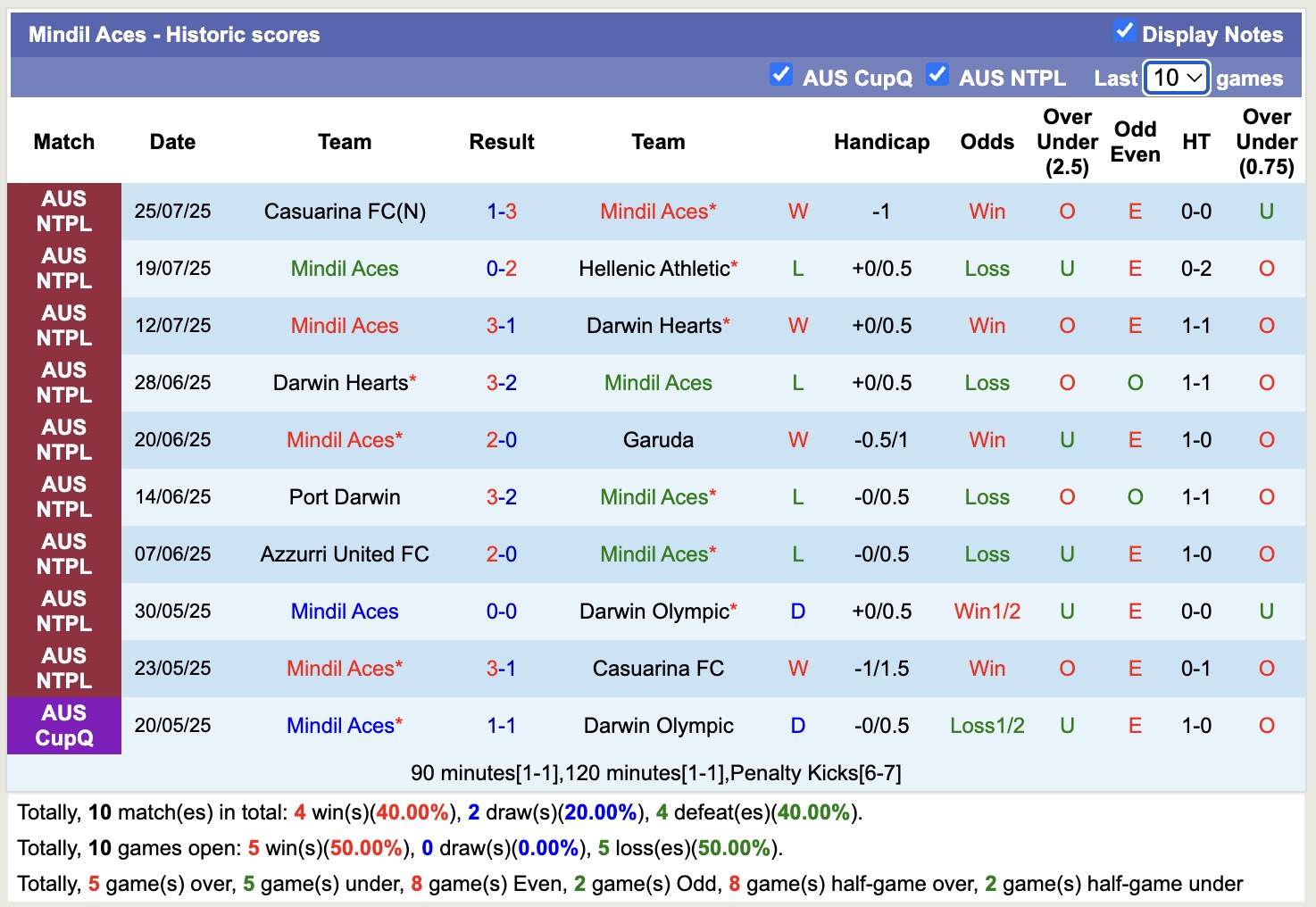This screenshot has width=1316, height=907.
Task: Open the Last games count dropdown
Action: pos(1176,78)
